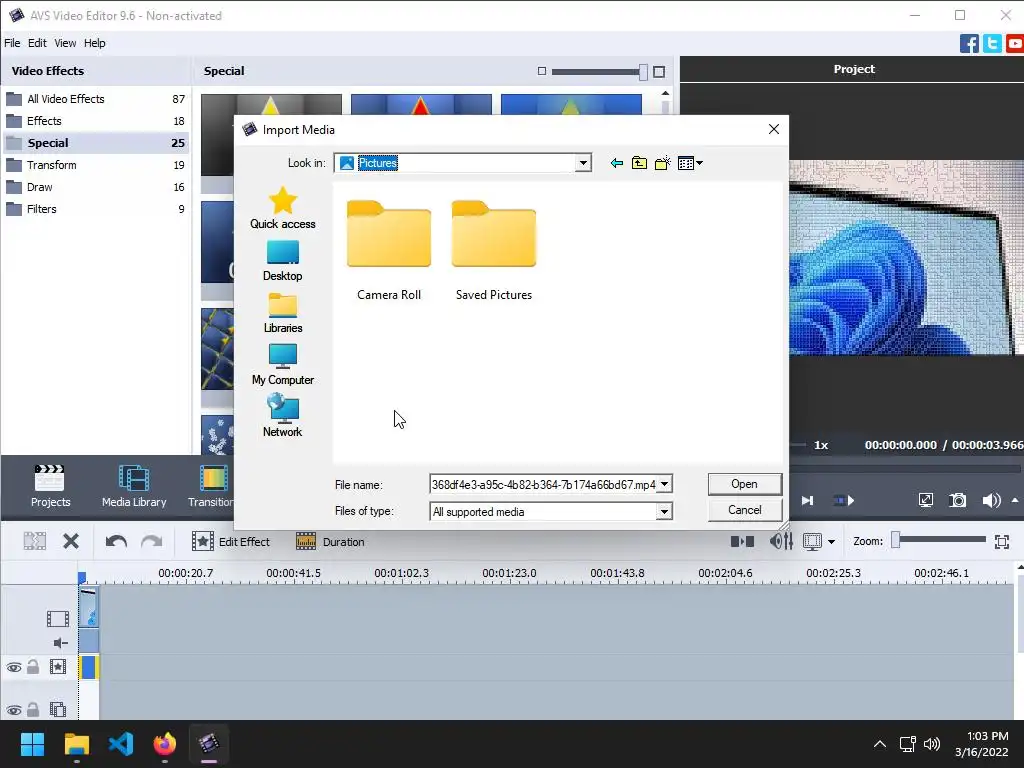
Task: Click the small thumbnails icon
Action: click(x=541, y=71)
